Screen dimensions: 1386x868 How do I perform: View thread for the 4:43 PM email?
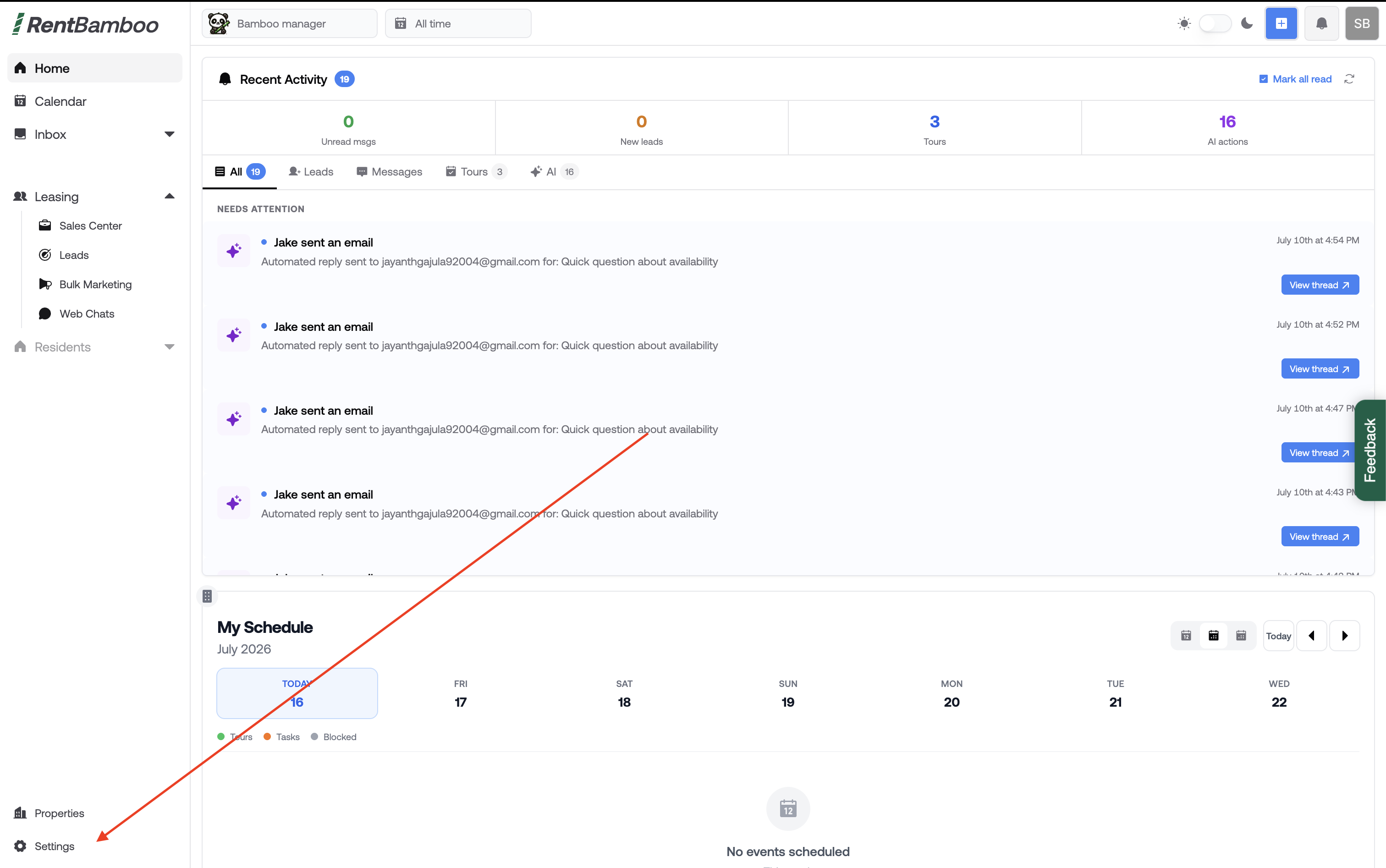1320,536
